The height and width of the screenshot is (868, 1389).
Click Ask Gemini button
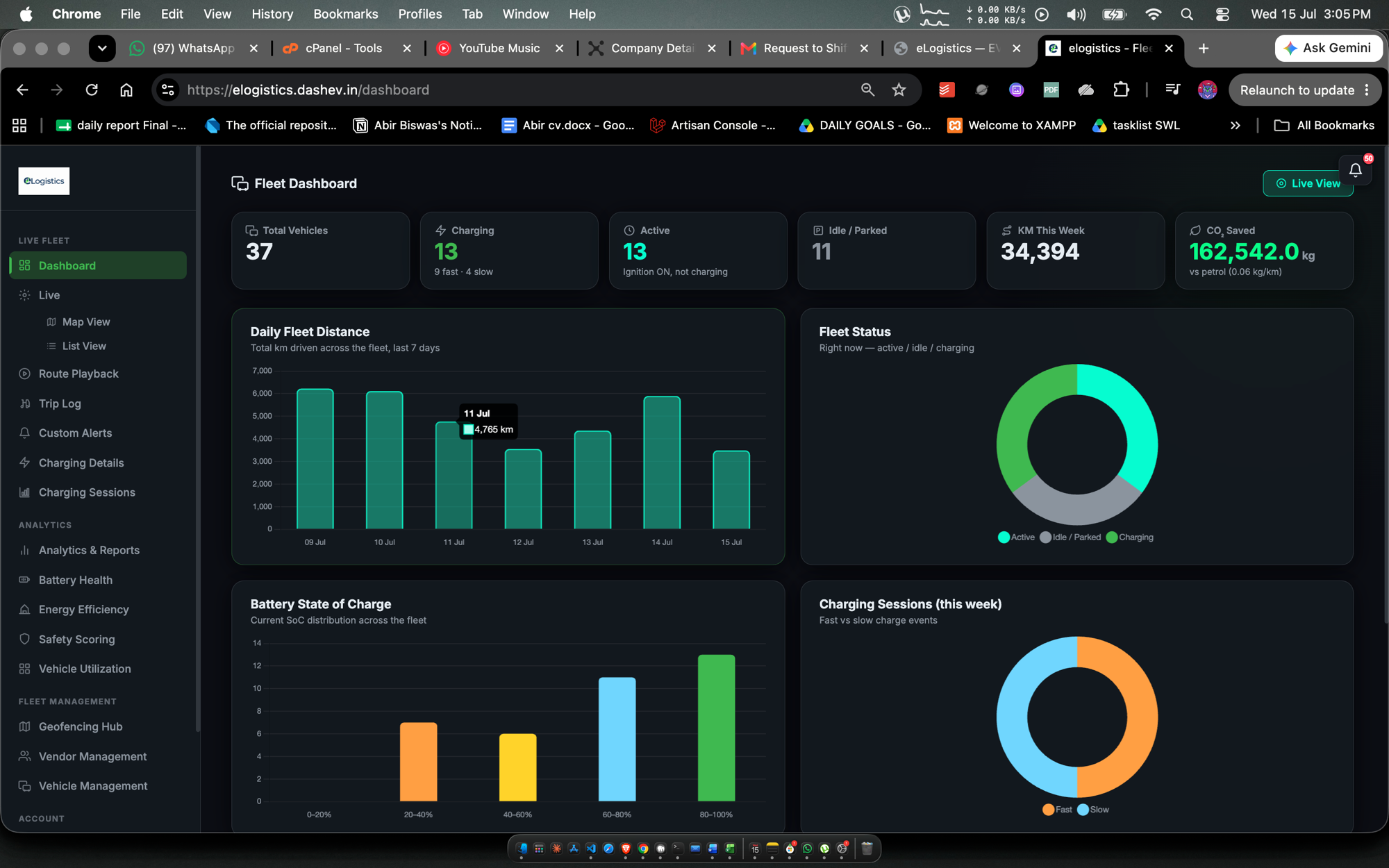click(1328, 48)
